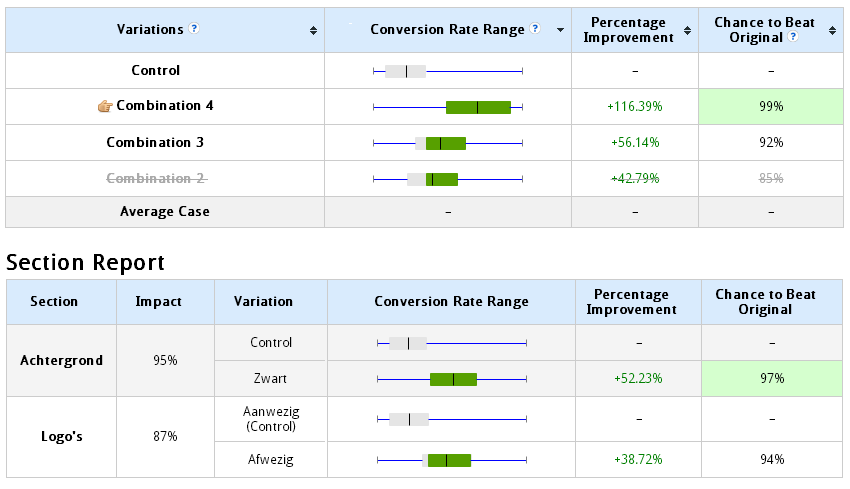Select the Combination 3 variation
The height and width of the screenshot is (489, 850).
(x=155, y=143)
